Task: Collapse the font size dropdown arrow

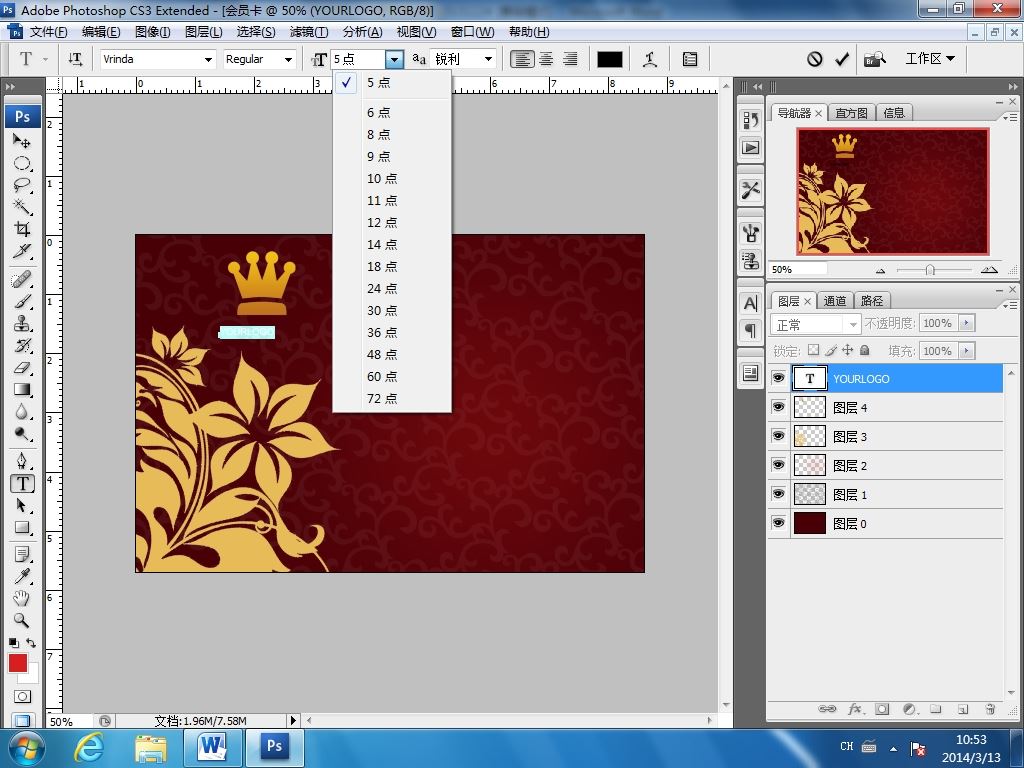Action: [394, 59]
